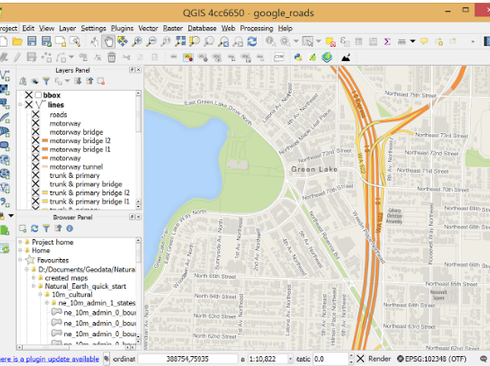Click the black mountain terrain plugin icon
Viewport: 490px width, 366px height.
pos(346,58)
